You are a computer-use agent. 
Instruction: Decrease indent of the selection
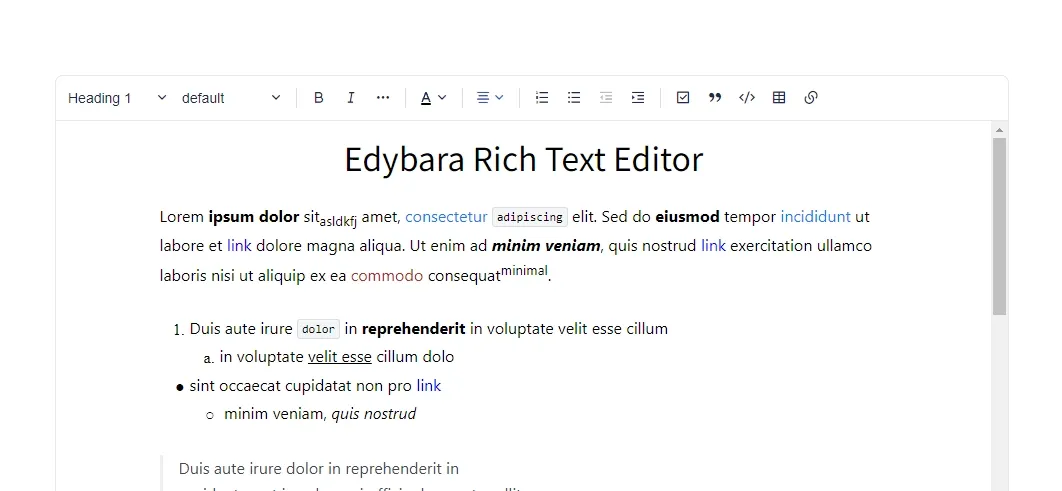[x=606, y=98]
